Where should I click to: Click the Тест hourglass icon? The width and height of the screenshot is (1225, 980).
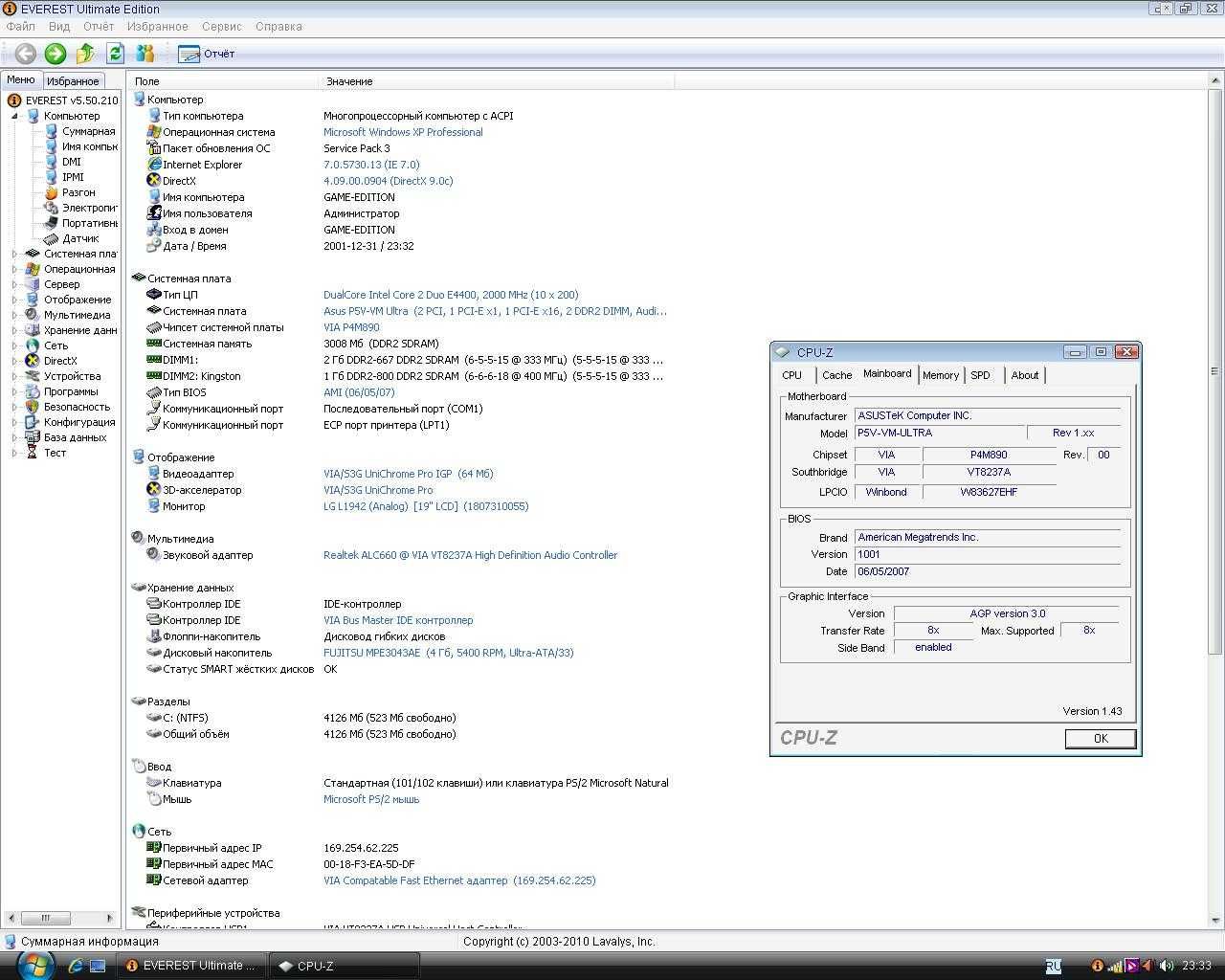coord(33,453)
